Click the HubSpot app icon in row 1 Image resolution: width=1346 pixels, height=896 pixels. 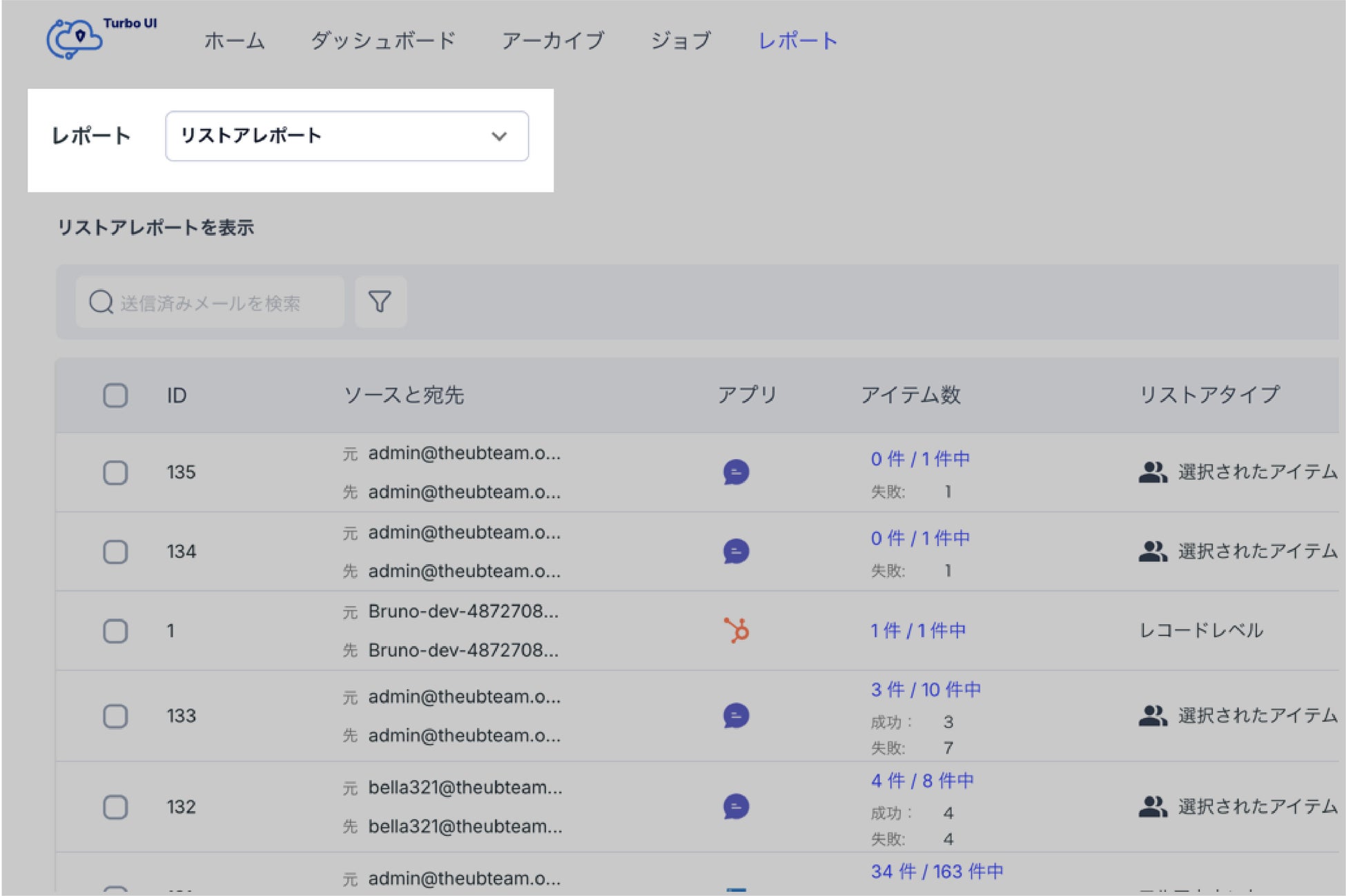click(736, 630)
